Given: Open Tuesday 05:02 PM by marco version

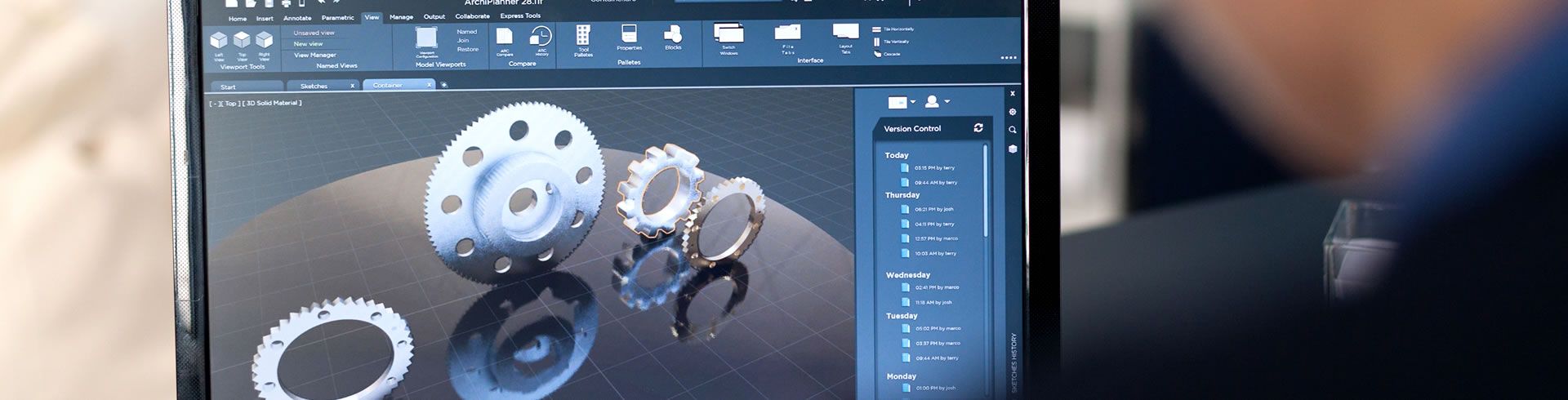Looking at the screenshot, I should pos(931,329).
